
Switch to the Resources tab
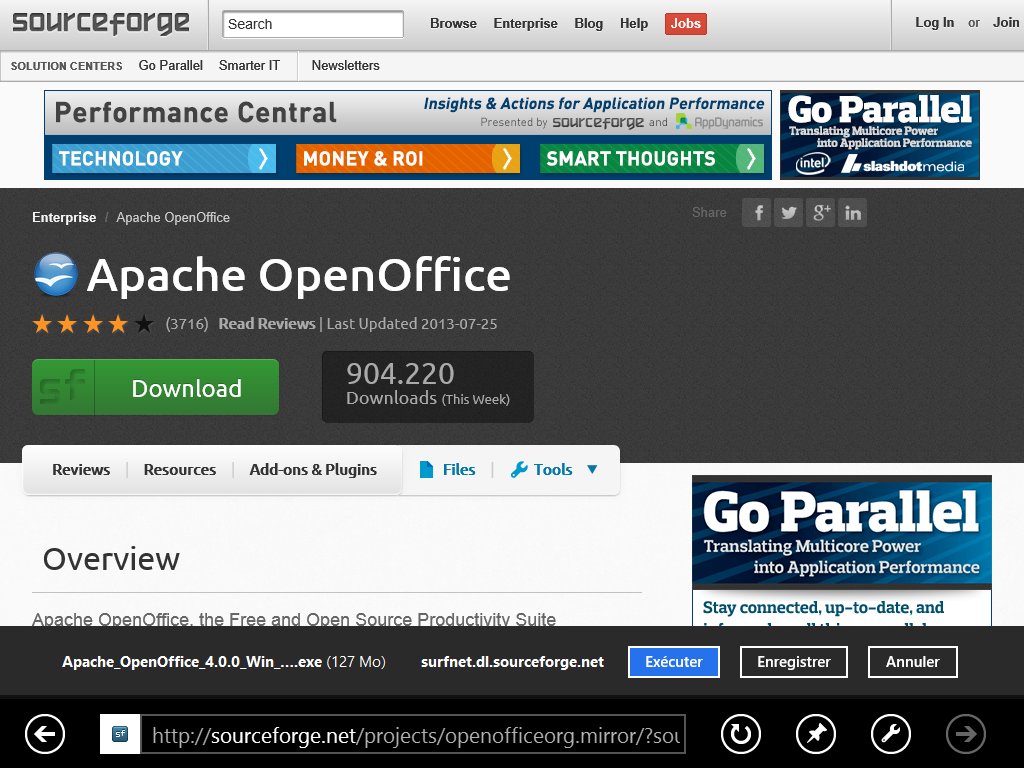point(180,470)
